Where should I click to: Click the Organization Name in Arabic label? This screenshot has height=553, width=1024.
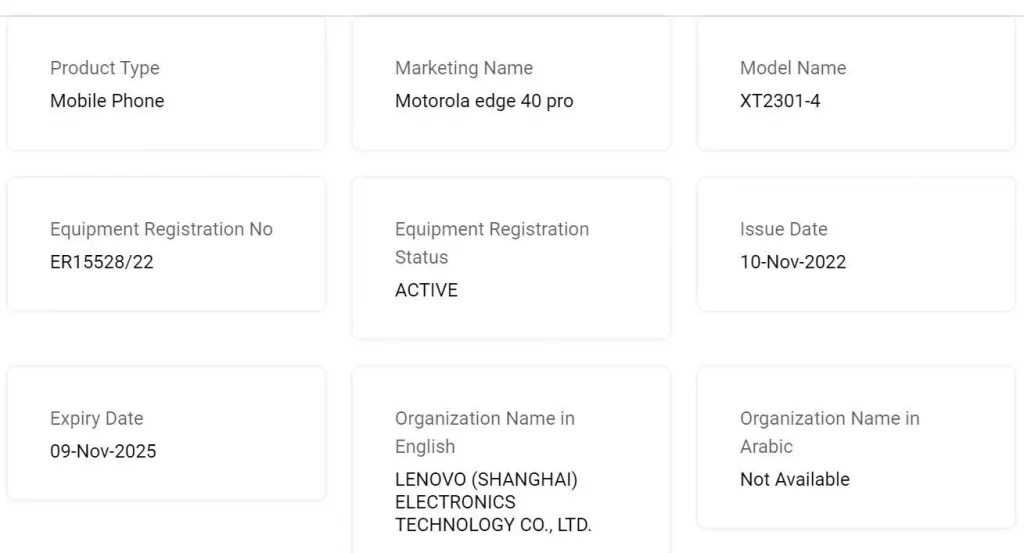tap(830, 432)
